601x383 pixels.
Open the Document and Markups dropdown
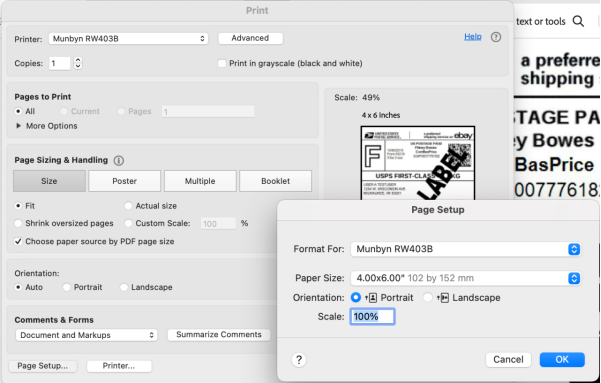pos(86,335)
